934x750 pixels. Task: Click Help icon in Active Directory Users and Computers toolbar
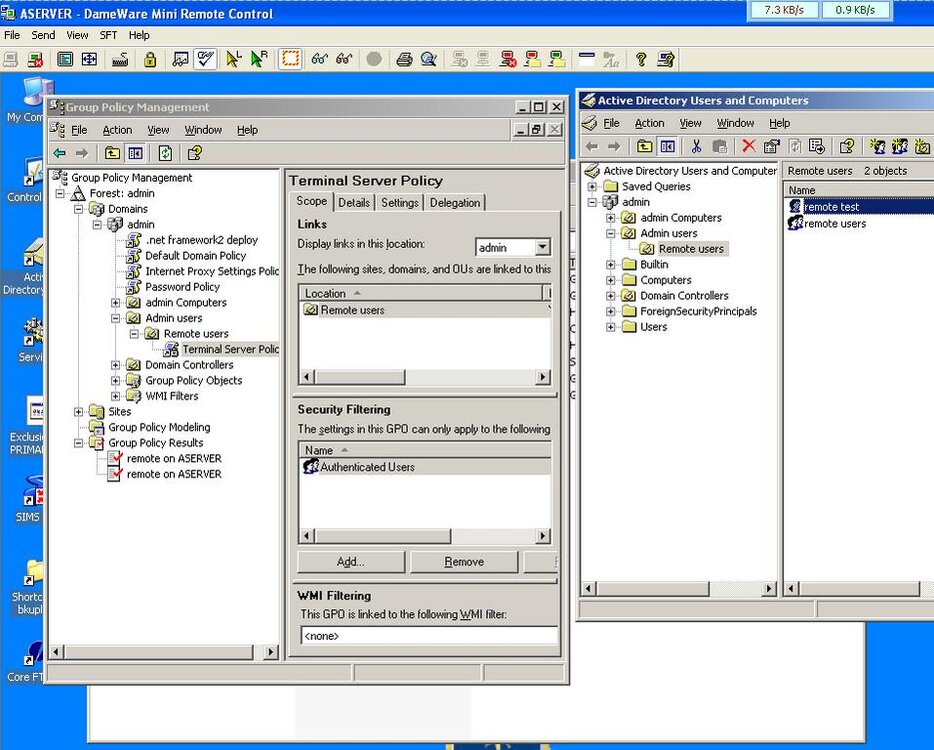pyautogui.click(x=846, y=146)
